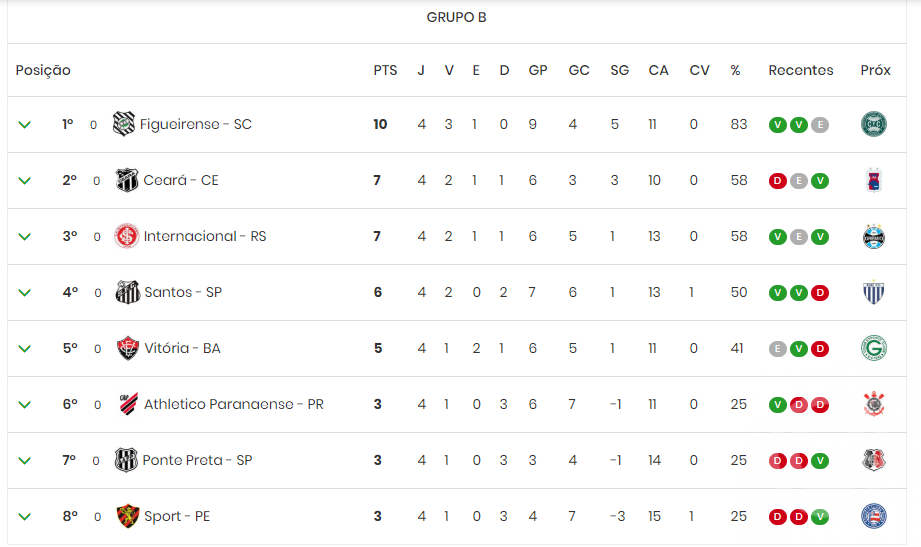921x547 pixels.
Task: Select the Recentes column header
Action: coord(801,71)
